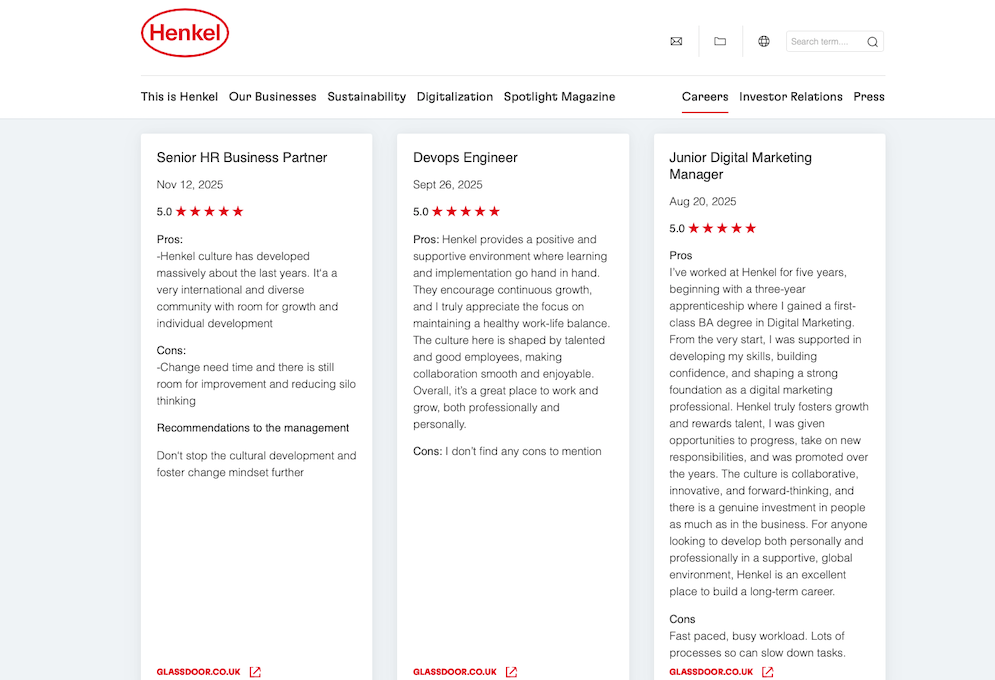Screen dimensions: 995x680
Task: Open the globe language selector
Action: tap(764, 42)
